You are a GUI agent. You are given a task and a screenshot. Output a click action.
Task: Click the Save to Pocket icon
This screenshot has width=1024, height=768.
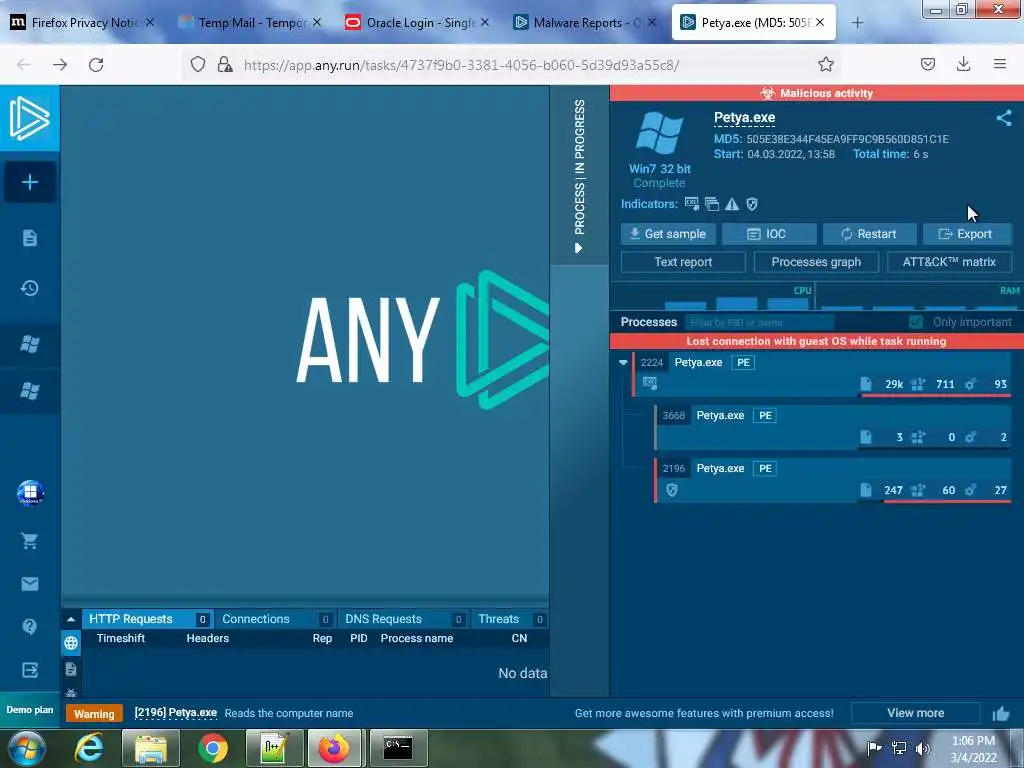(x=927, y=64)
